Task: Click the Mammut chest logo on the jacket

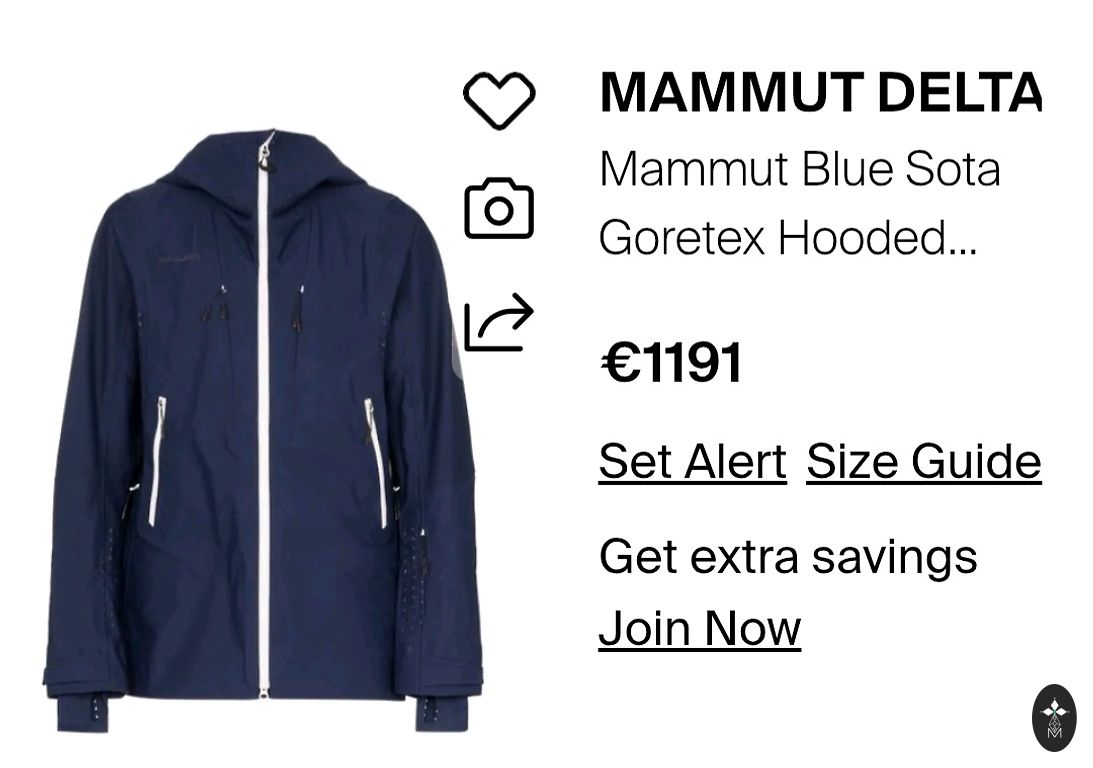Action: click(x=179, y=261)
